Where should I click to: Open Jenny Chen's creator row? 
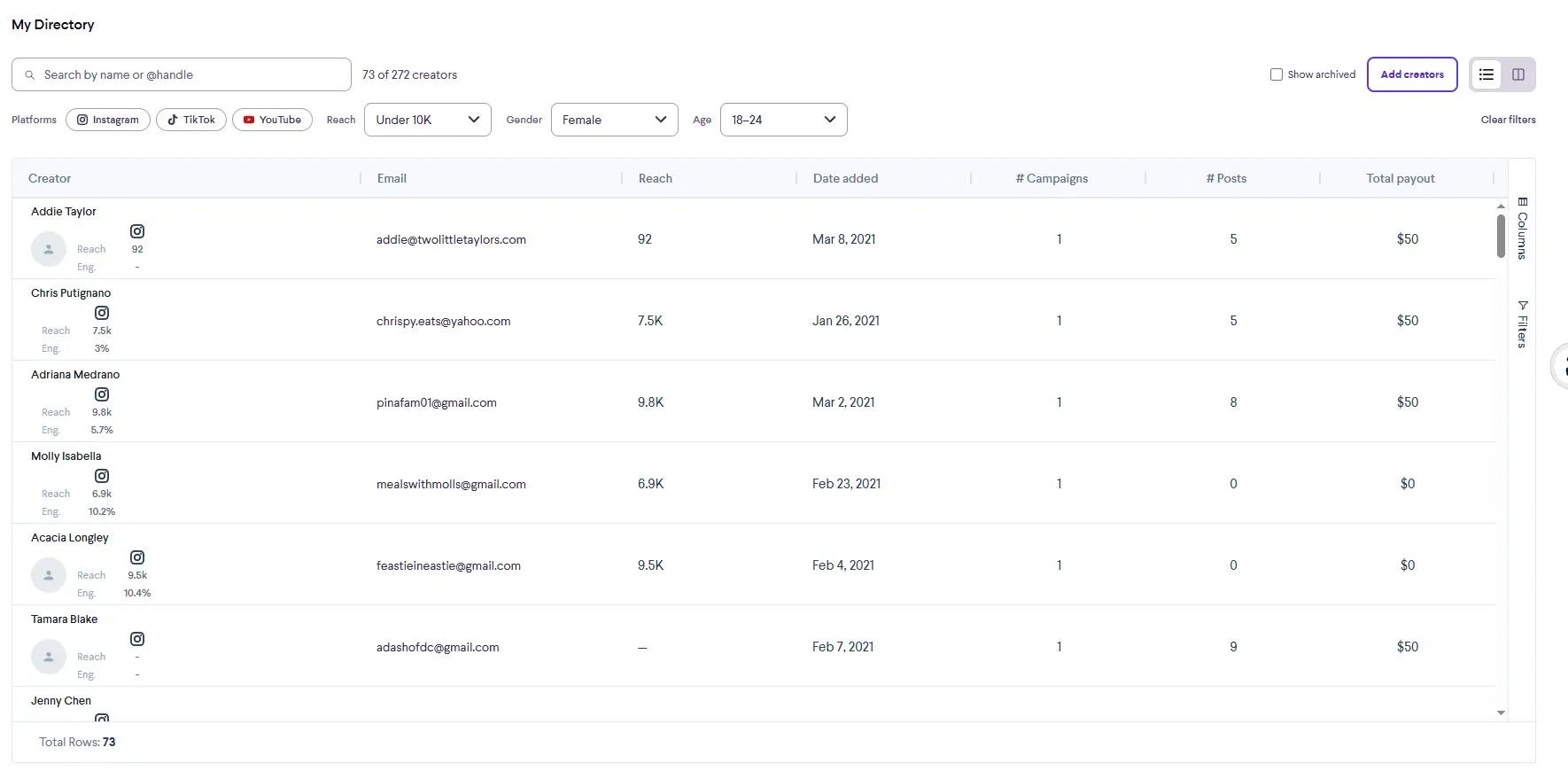click(x=61, y=701)
